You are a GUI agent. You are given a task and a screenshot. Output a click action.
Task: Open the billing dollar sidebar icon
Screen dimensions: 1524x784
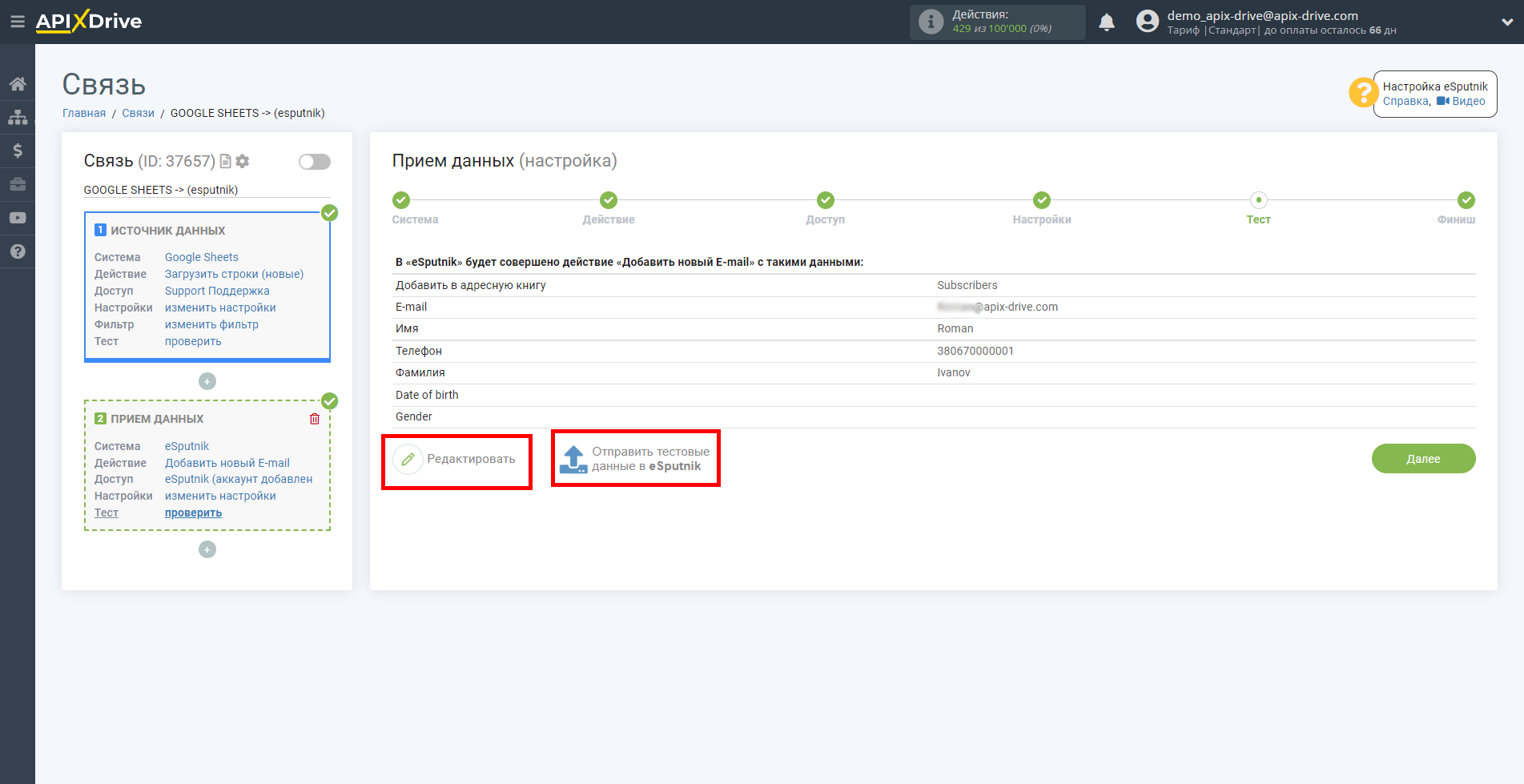pyautogui.click(x=18, y=151)
